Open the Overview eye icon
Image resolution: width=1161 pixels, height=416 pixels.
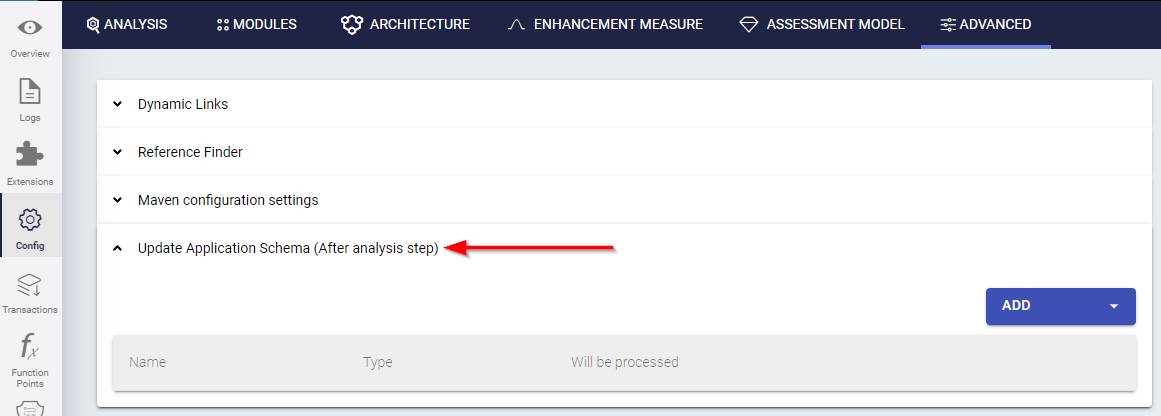click(x=30, y=28)
